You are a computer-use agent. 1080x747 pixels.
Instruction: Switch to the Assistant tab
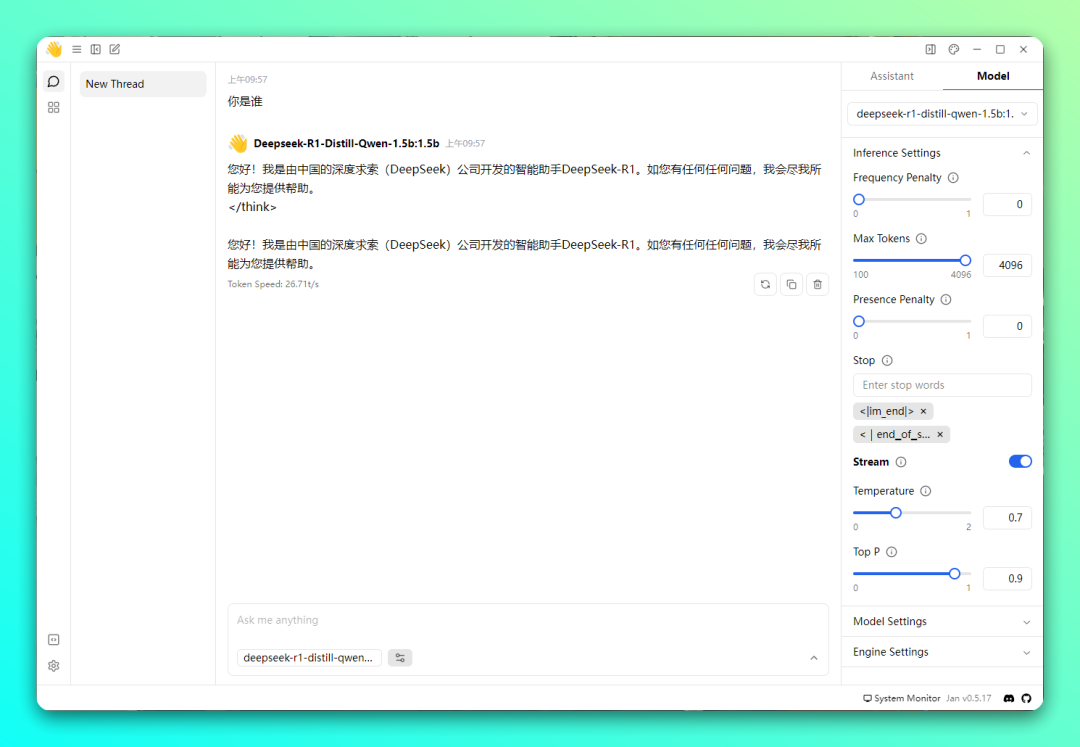click(x=892, y=76)
